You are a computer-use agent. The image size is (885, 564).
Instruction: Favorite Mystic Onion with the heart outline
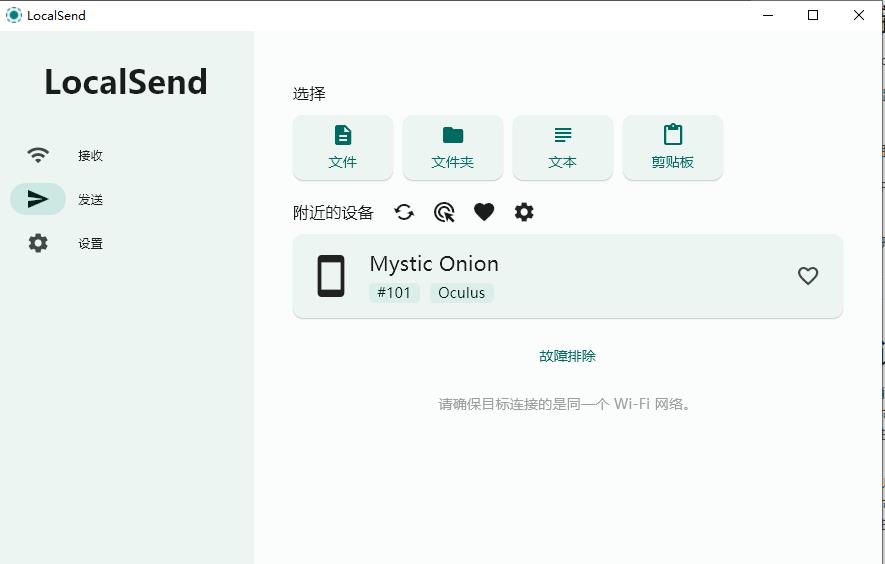(808, 276)
